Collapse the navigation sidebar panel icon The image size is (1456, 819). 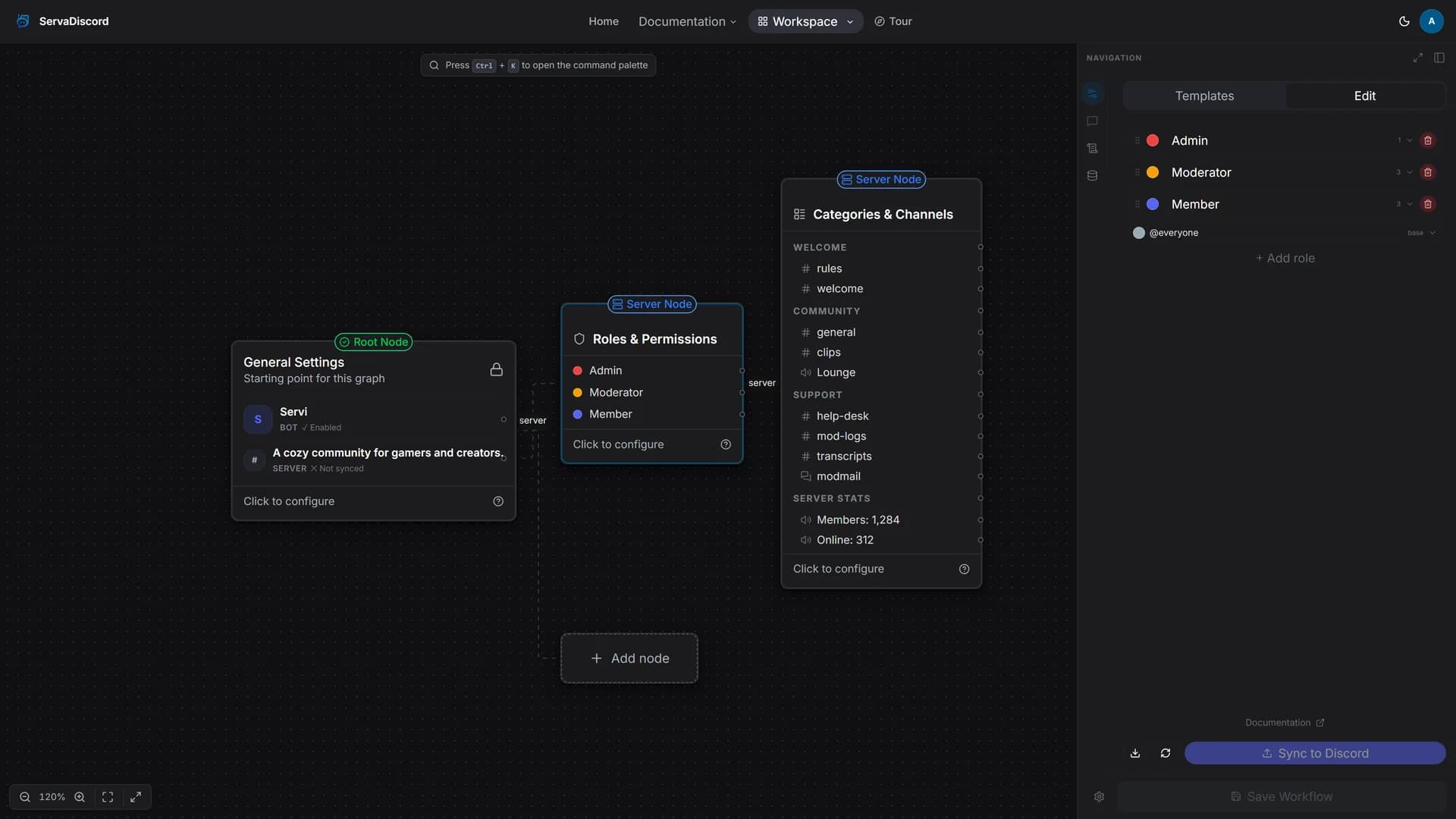click(1439, 58)
